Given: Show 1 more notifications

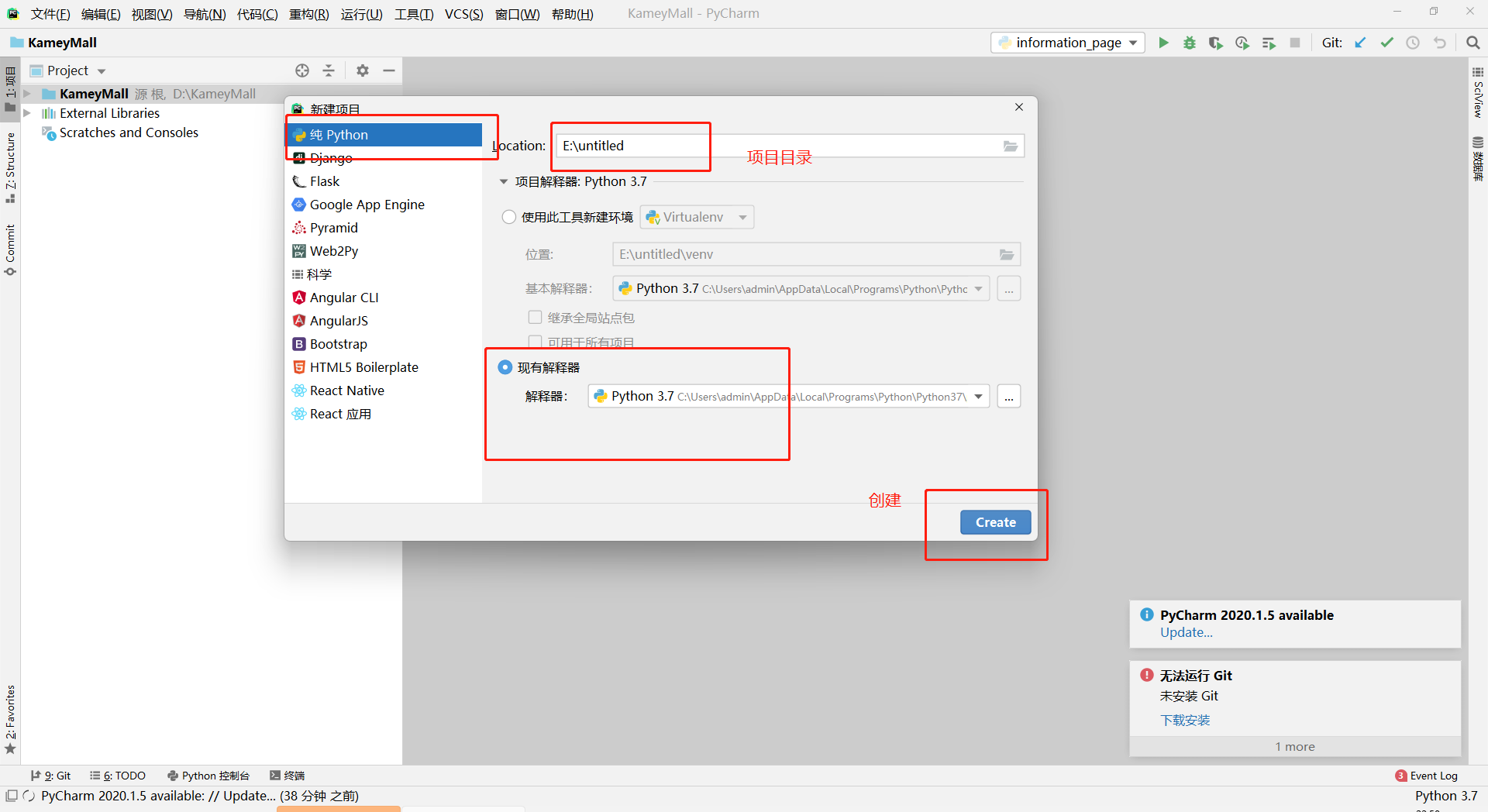Looking at the screenshot, I should coord(1295,747).
